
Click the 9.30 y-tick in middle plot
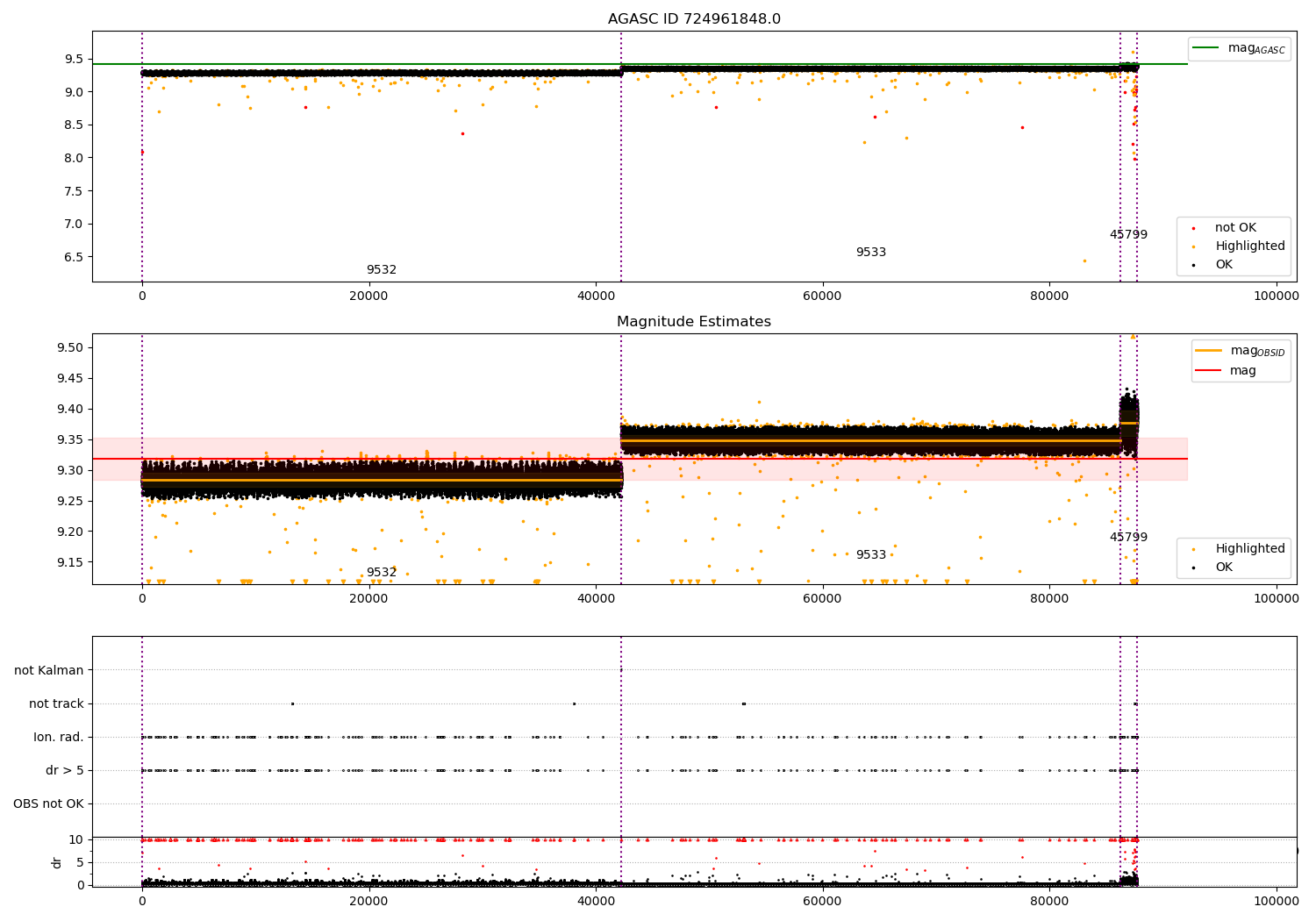point(70,470)
